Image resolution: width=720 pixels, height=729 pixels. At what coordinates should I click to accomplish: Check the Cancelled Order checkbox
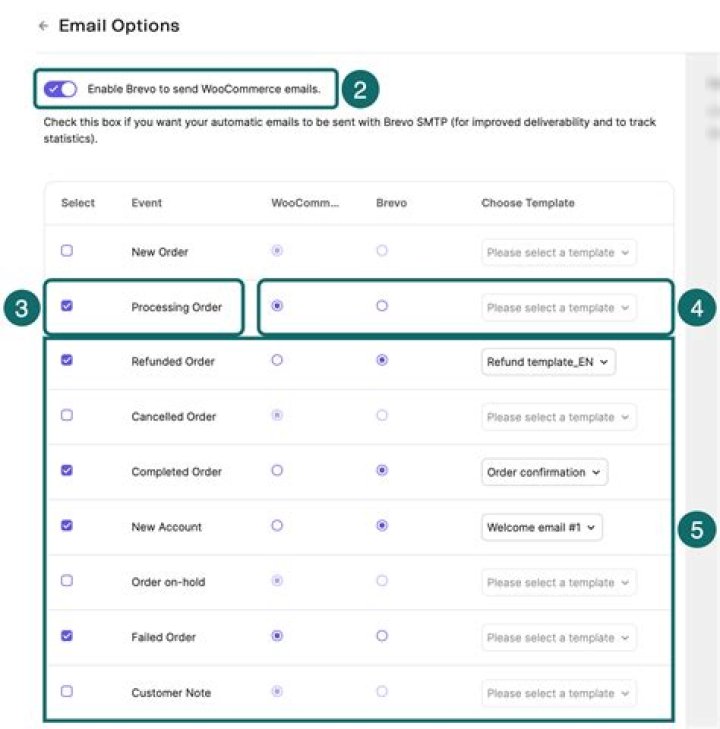point(67,415)
